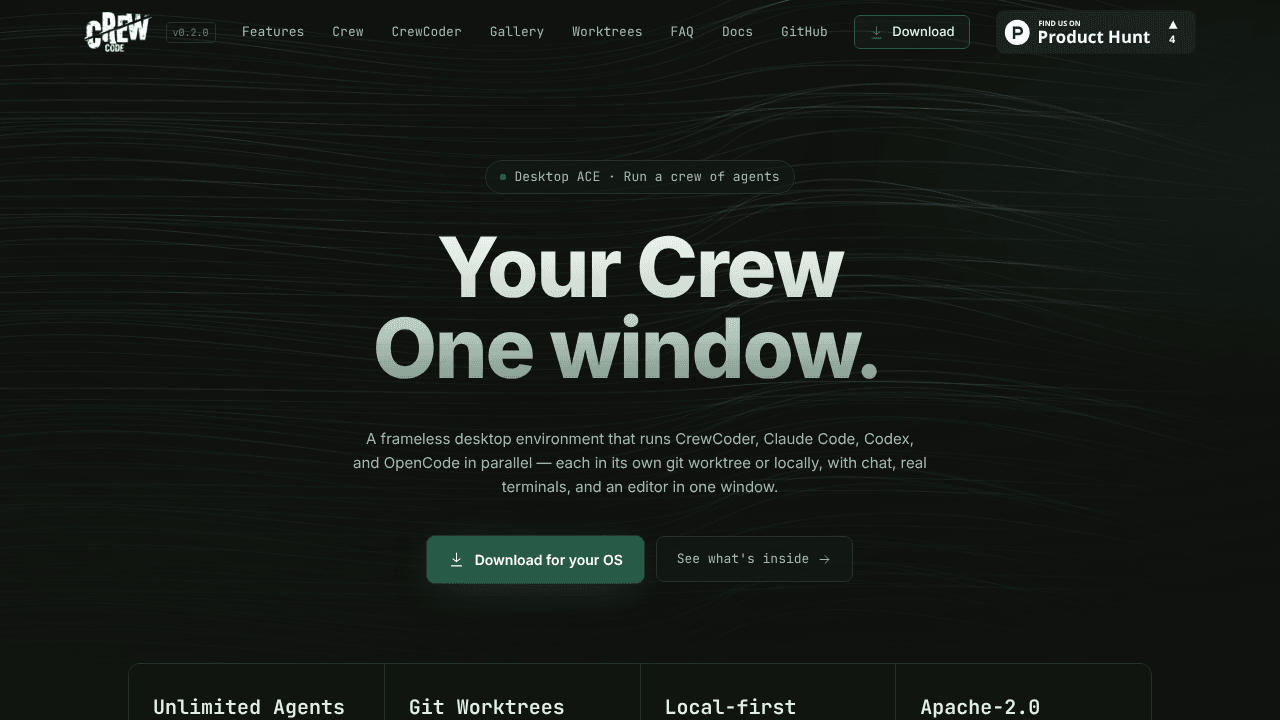
Task: Navigate to Worktrees section
Action: pyautogui.click(x=607, y=32)
